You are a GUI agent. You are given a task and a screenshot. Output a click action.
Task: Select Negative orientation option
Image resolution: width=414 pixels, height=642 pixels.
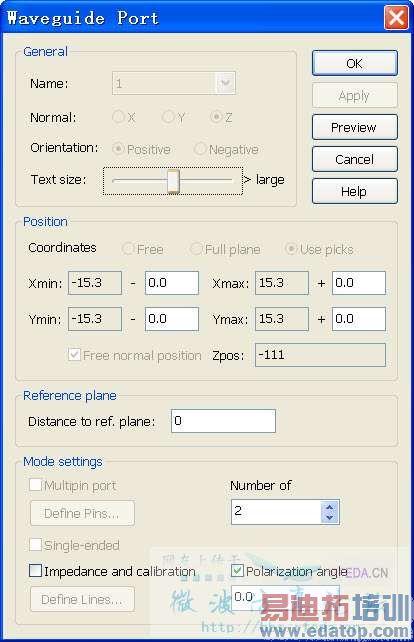point(200,149)
